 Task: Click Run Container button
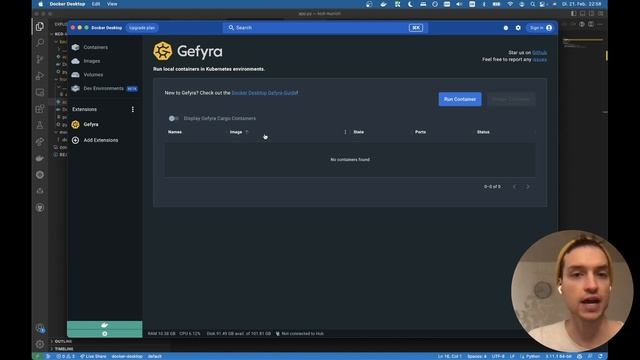coord(460,99)
